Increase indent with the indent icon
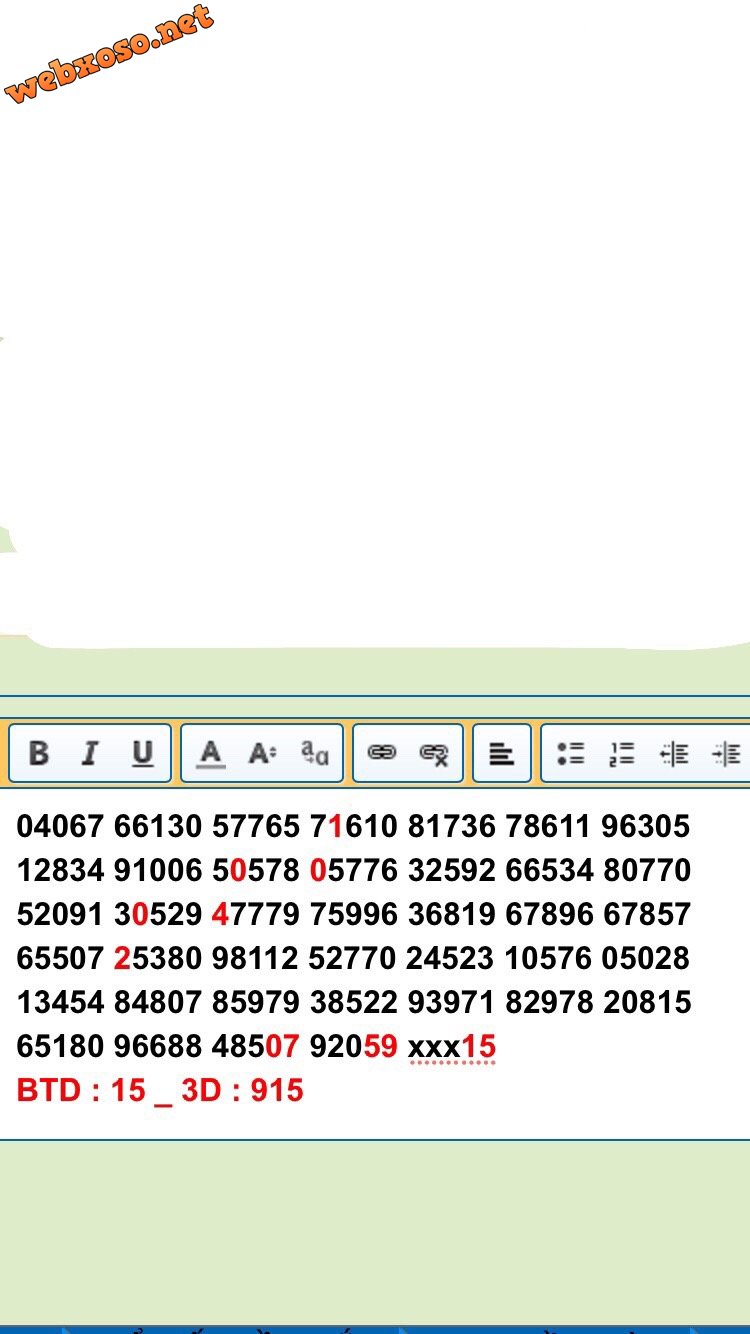This screenshot has width=750, height=1334. click(x=726, y=753)
